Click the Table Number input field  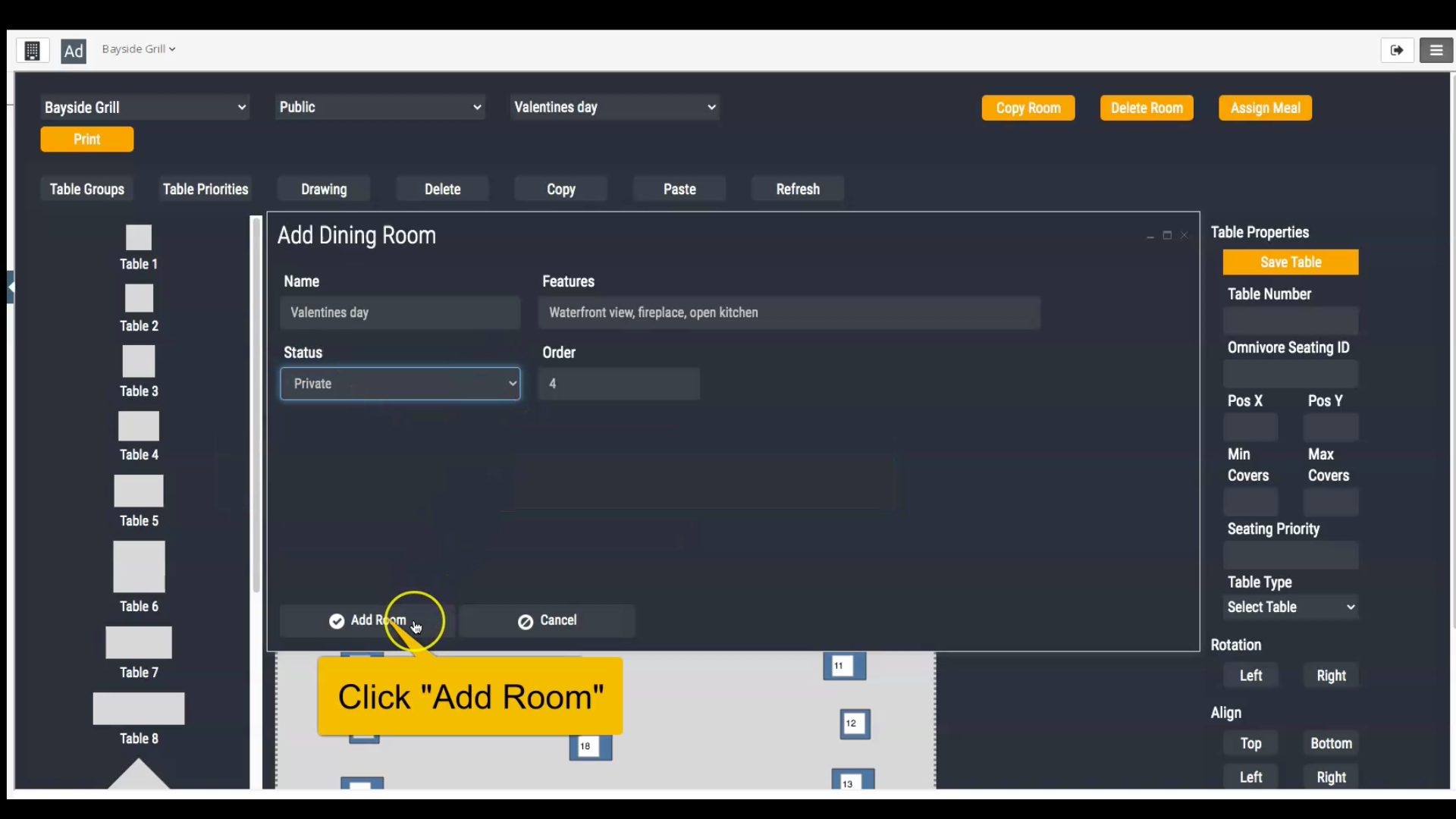pos(1291,320)
